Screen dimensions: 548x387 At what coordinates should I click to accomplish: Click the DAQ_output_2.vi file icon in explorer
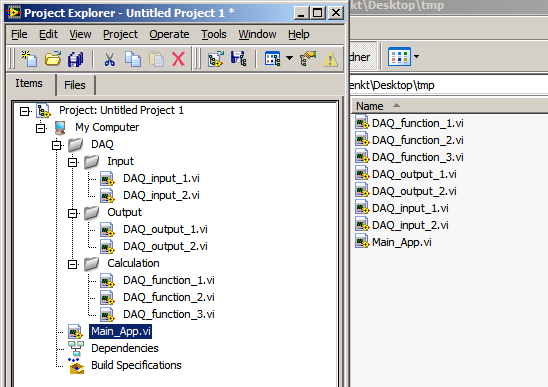tap(362, 191)
